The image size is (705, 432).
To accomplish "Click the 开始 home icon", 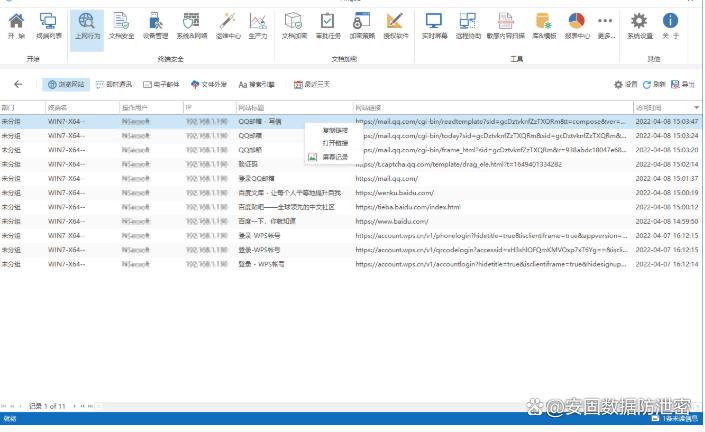I will [16, 25].
